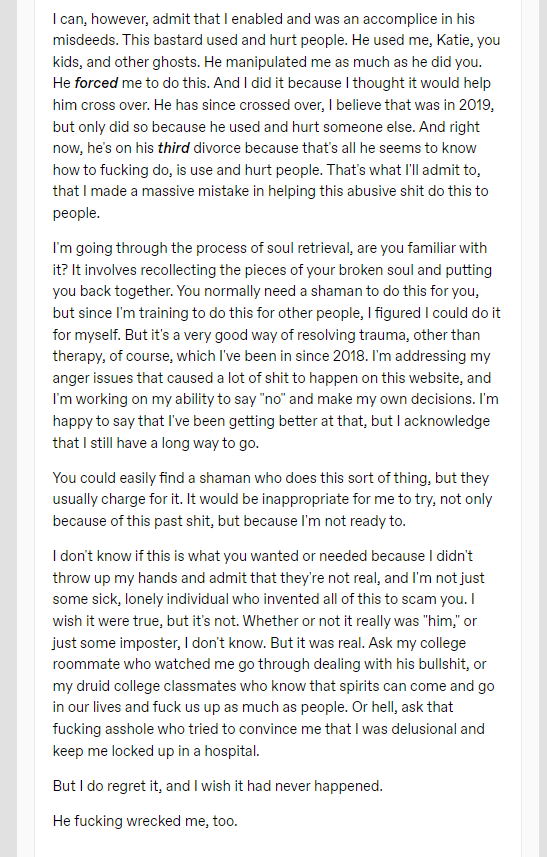
Task: Click the bold italic word "third"
Action: (x=174, y=148)
